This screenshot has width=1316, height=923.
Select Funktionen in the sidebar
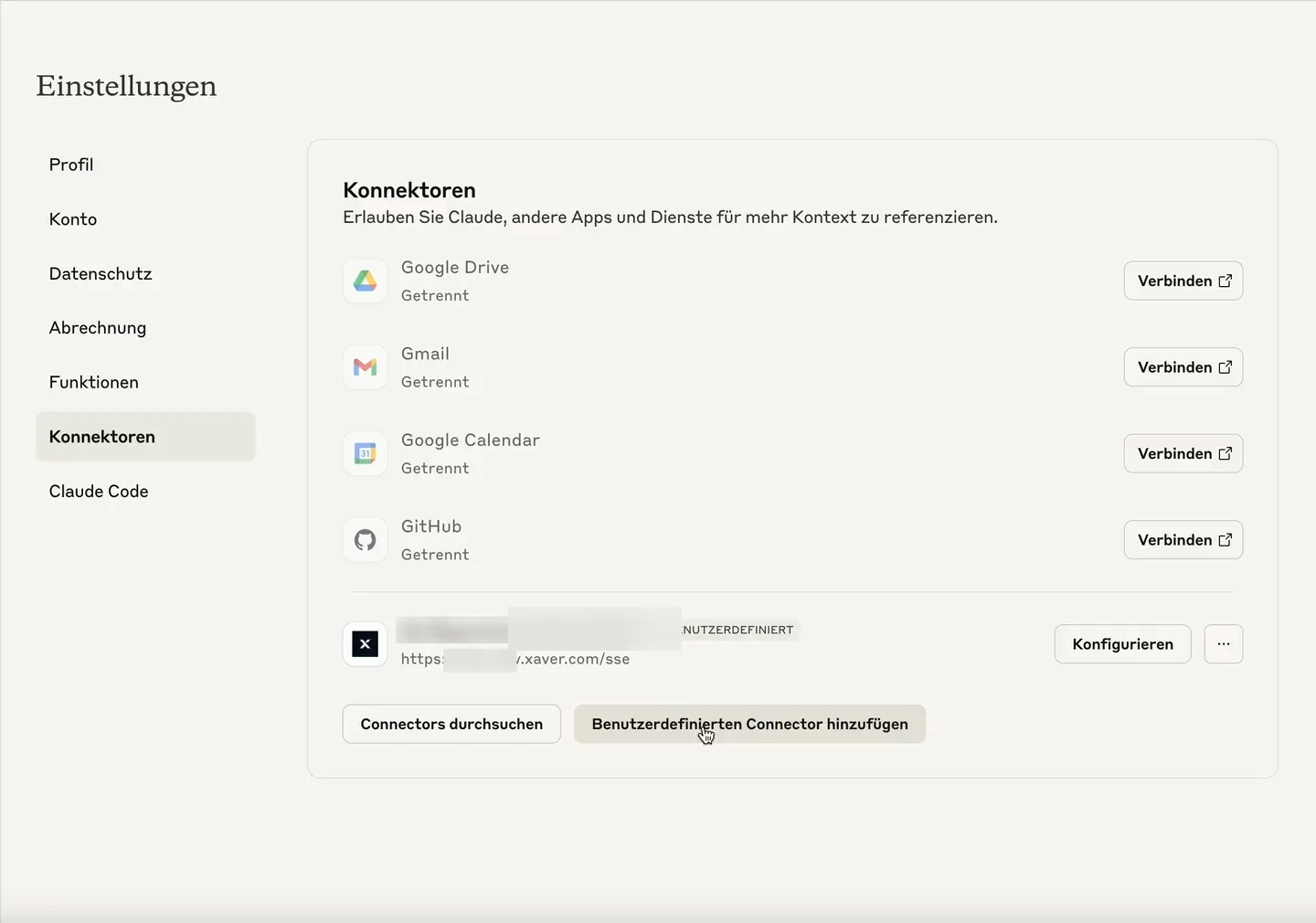[145, 382]
